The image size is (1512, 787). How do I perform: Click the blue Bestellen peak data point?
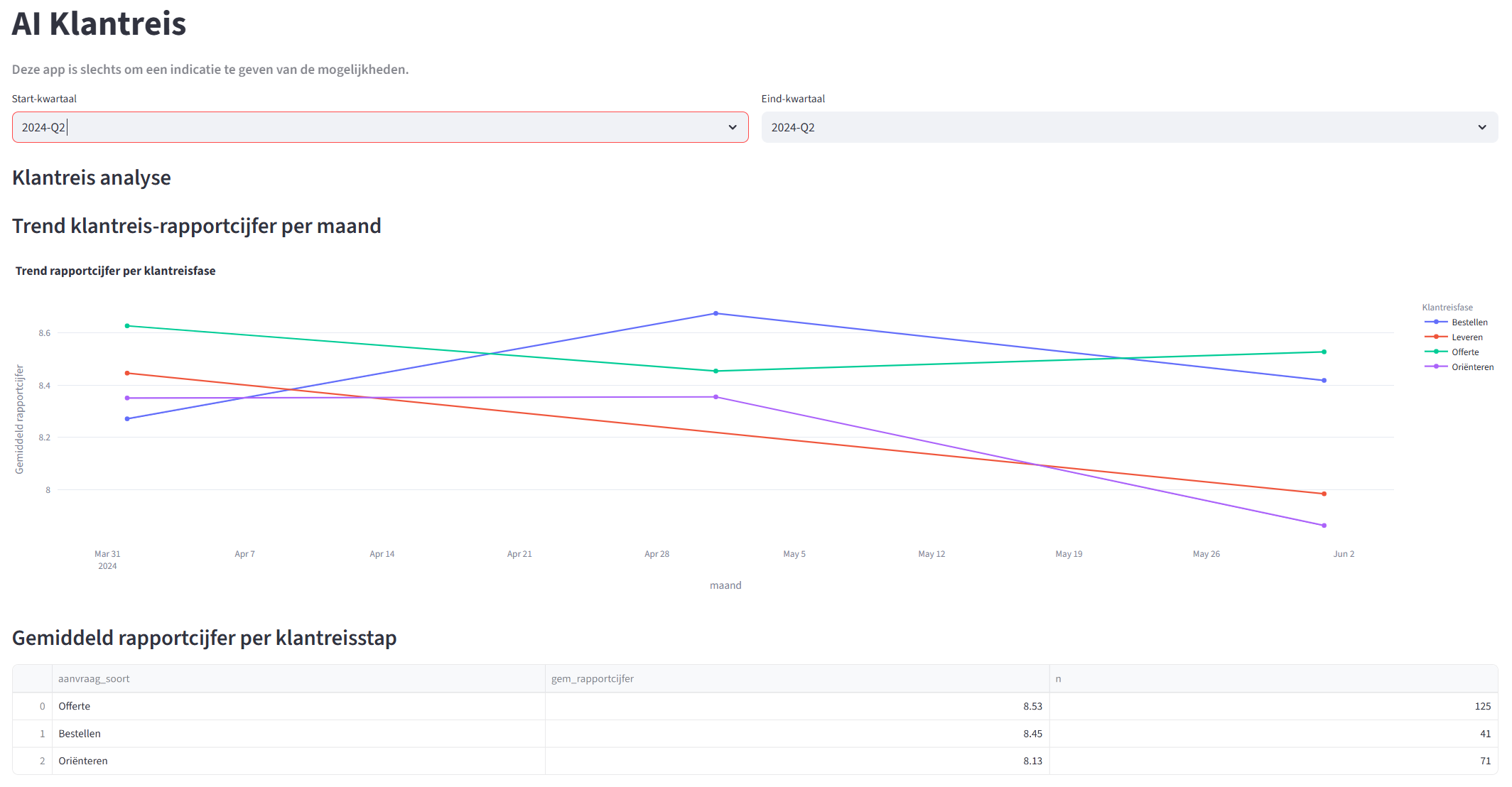click(x=715, y=313)
